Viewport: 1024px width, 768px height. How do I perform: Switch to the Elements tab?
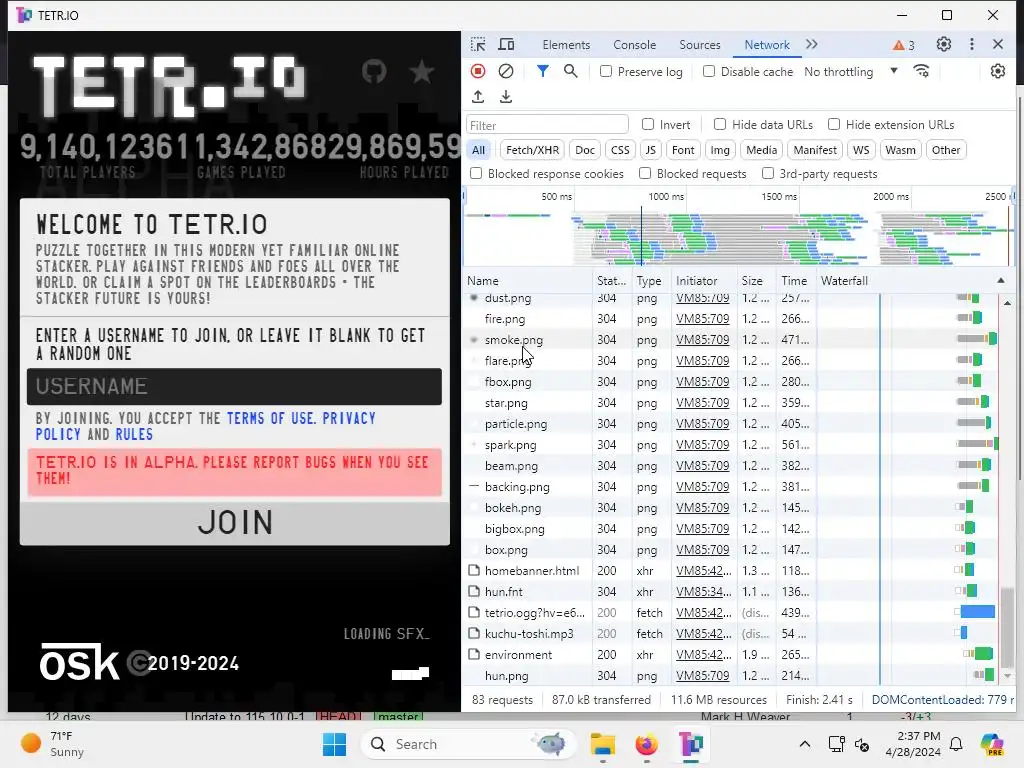click(x=566, y=44)
